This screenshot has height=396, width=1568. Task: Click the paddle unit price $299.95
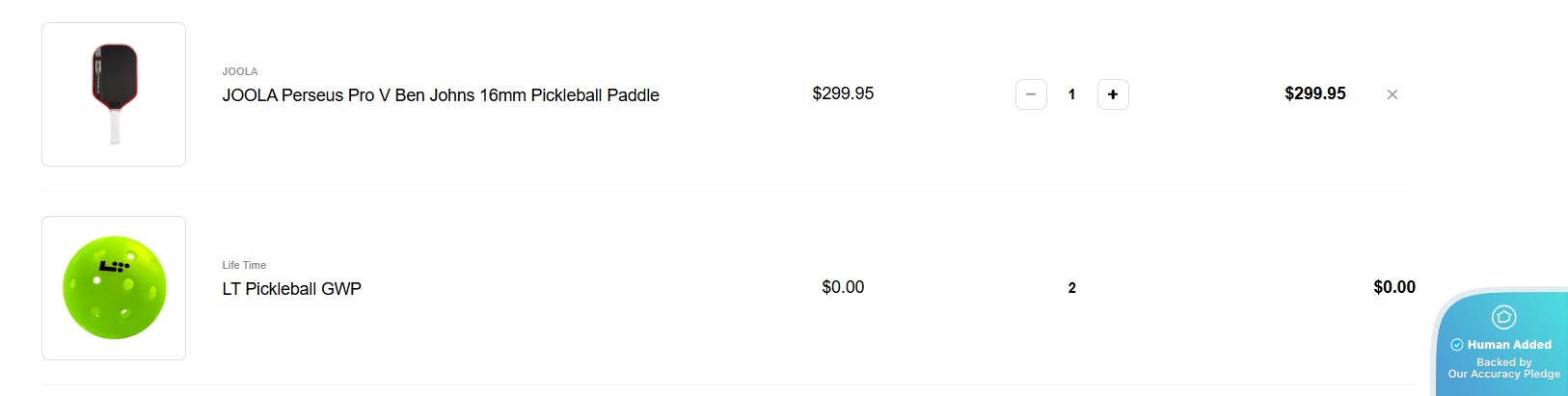(x=843, y=93)
